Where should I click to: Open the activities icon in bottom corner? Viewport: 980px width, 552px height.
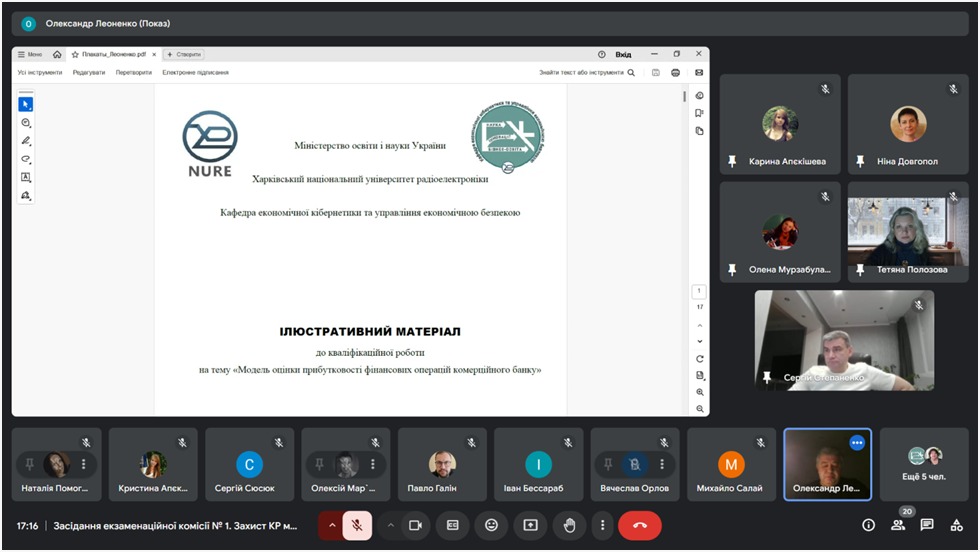(957, 525)
